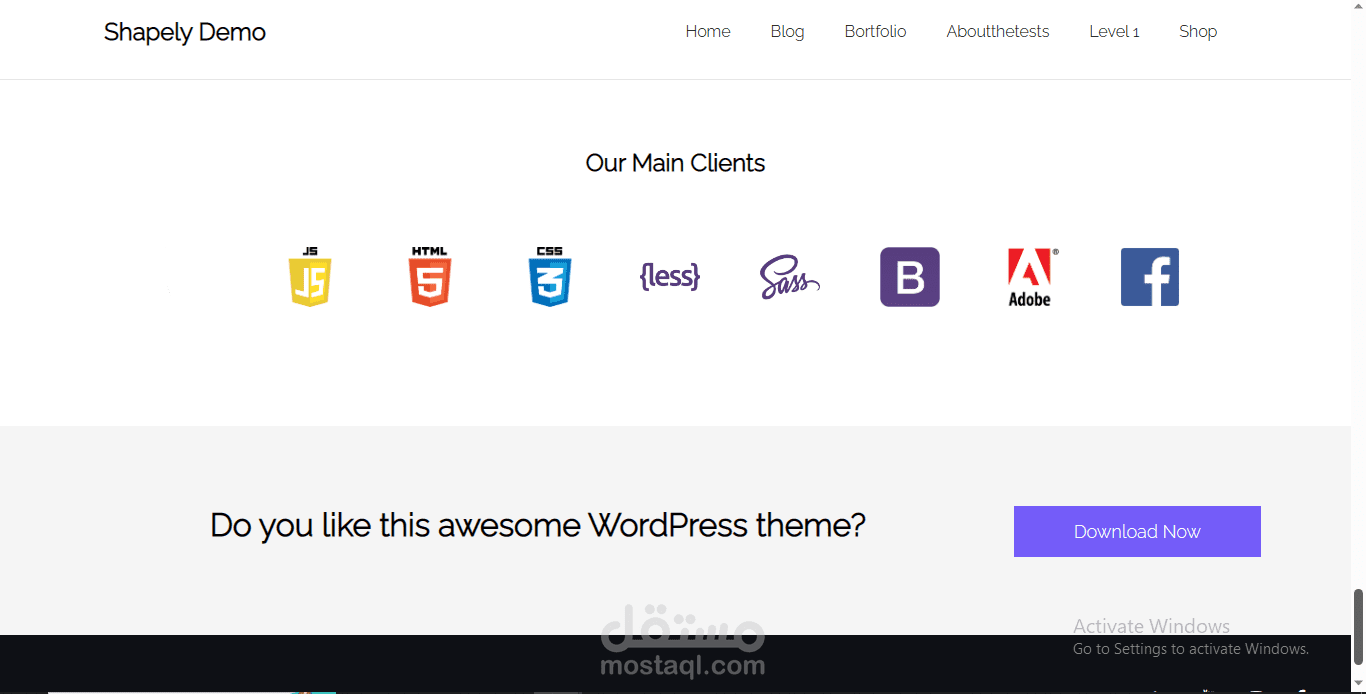1366x694 pixels.
Task: Click the Facebook logo
Action: point(1150,277)
